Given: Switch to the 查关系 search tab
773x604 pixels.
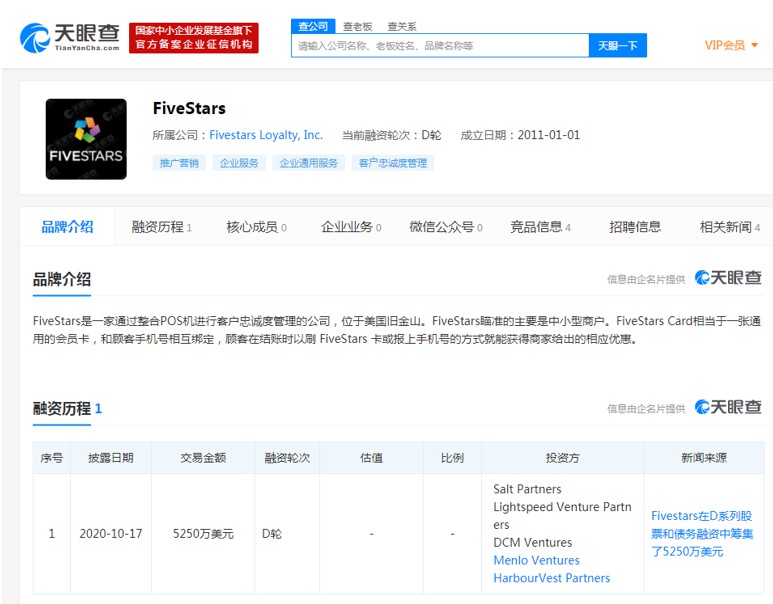Looking at the screenshot, I should (402, 27).
